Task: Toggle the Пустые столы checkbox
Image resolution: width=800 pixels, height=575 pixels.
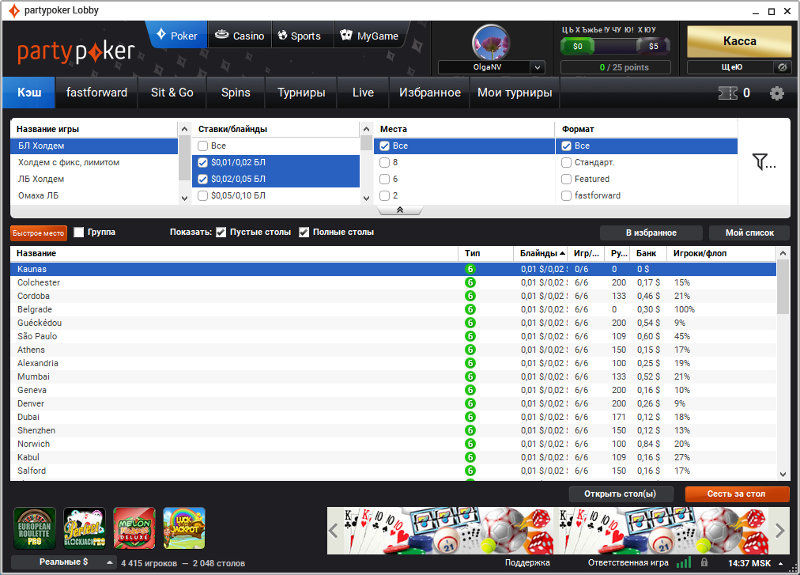Action: pyautogui.click(x=221, y=232)
